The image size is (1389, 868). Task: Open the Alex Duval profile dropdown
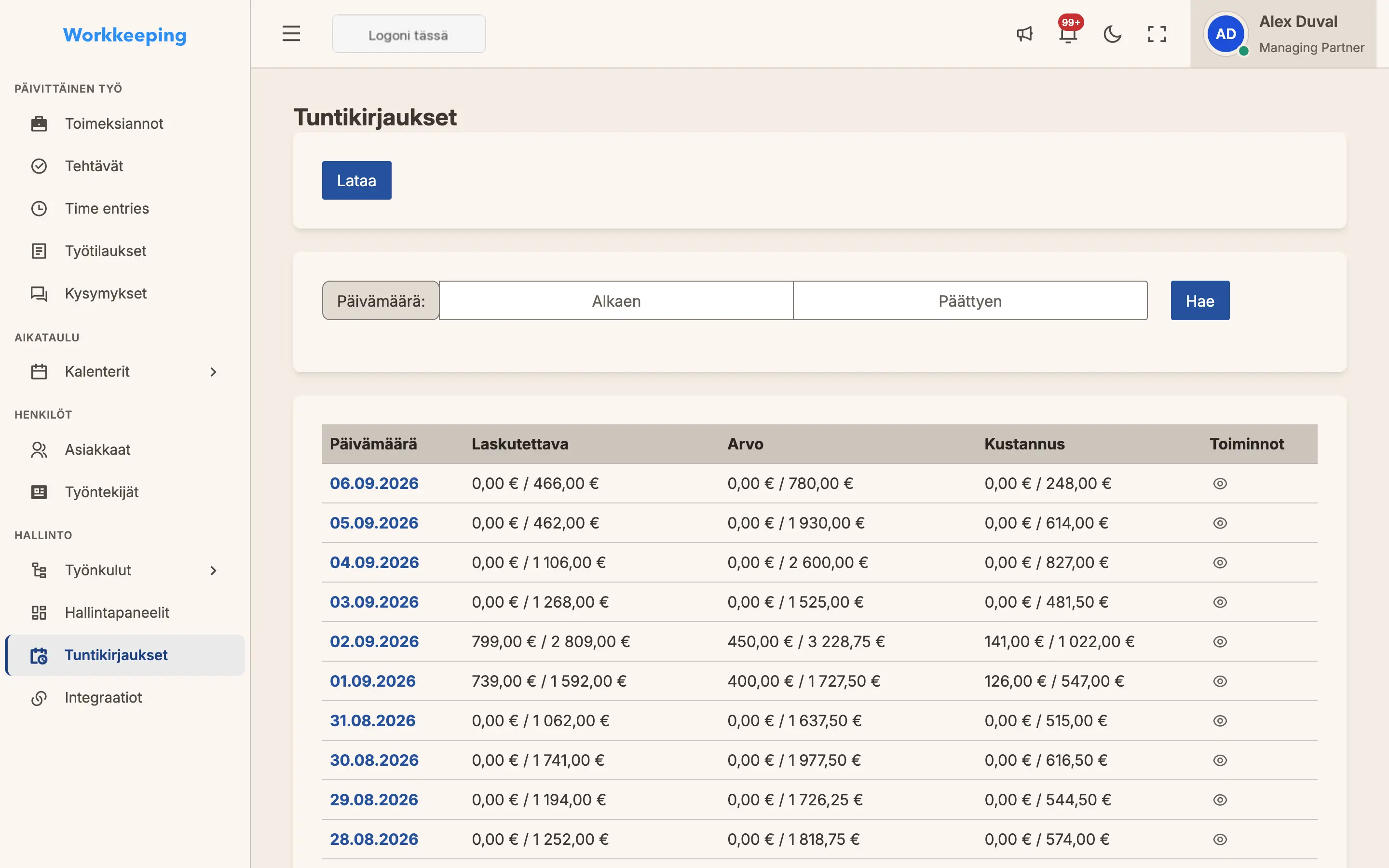pos(1283,34)
